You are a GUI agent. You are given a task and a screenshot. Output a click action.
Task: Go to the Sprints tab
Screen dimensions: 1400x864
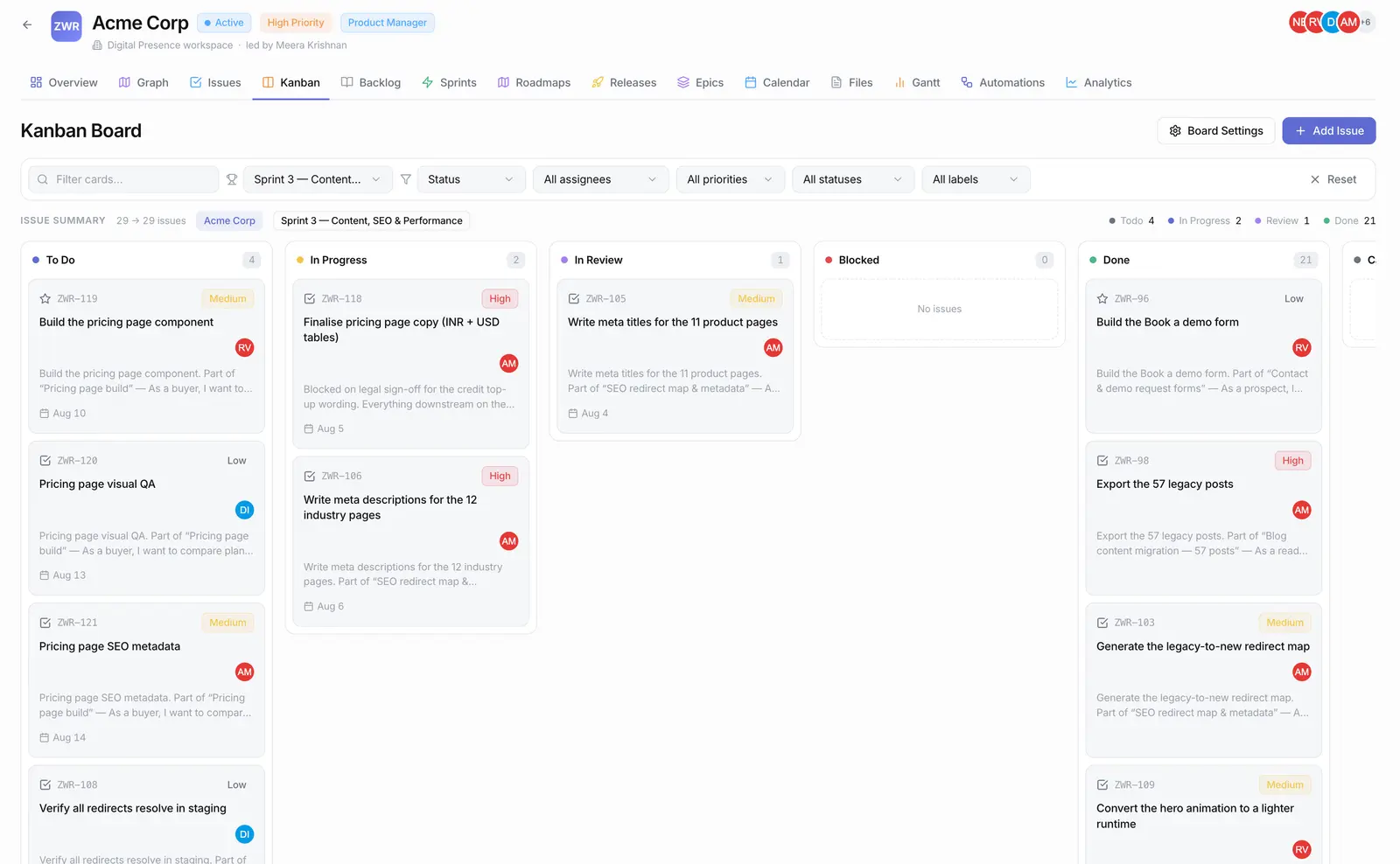tap(449, 82)
